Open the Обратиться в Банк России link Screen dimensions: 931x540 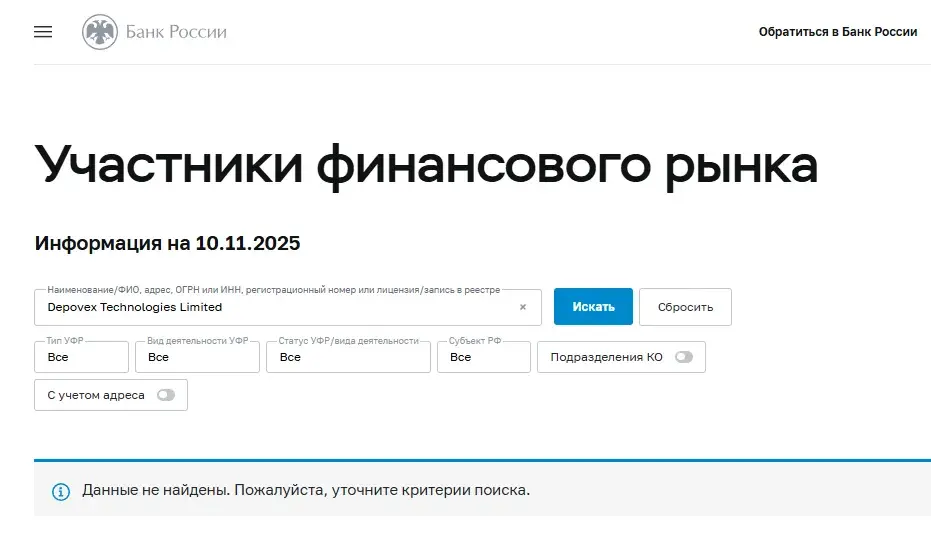838,32
